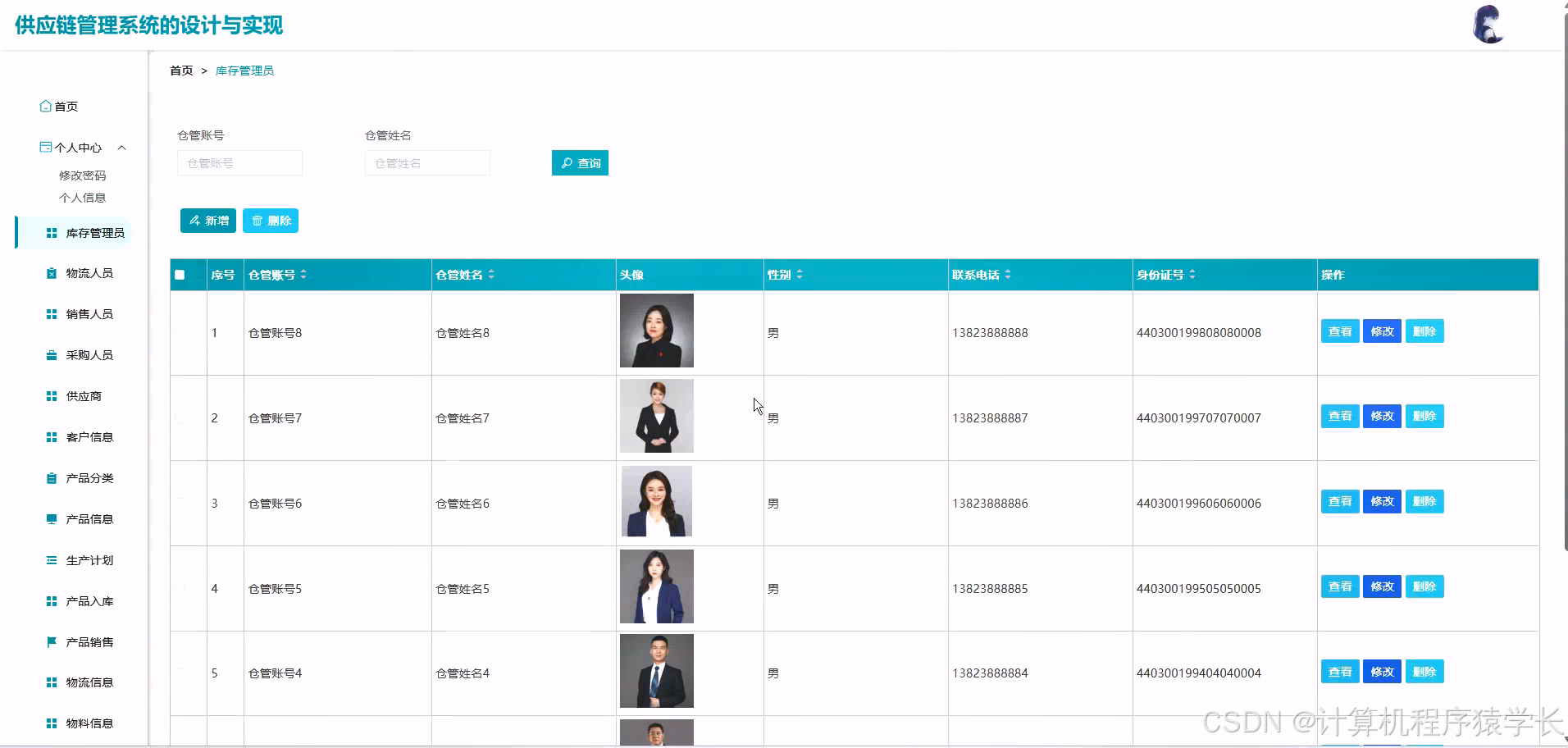The image size is (1568, 748).
Task: Click 修改 for row 仓管账号7
Action: pyautogui.click(x=1382, y=416)
